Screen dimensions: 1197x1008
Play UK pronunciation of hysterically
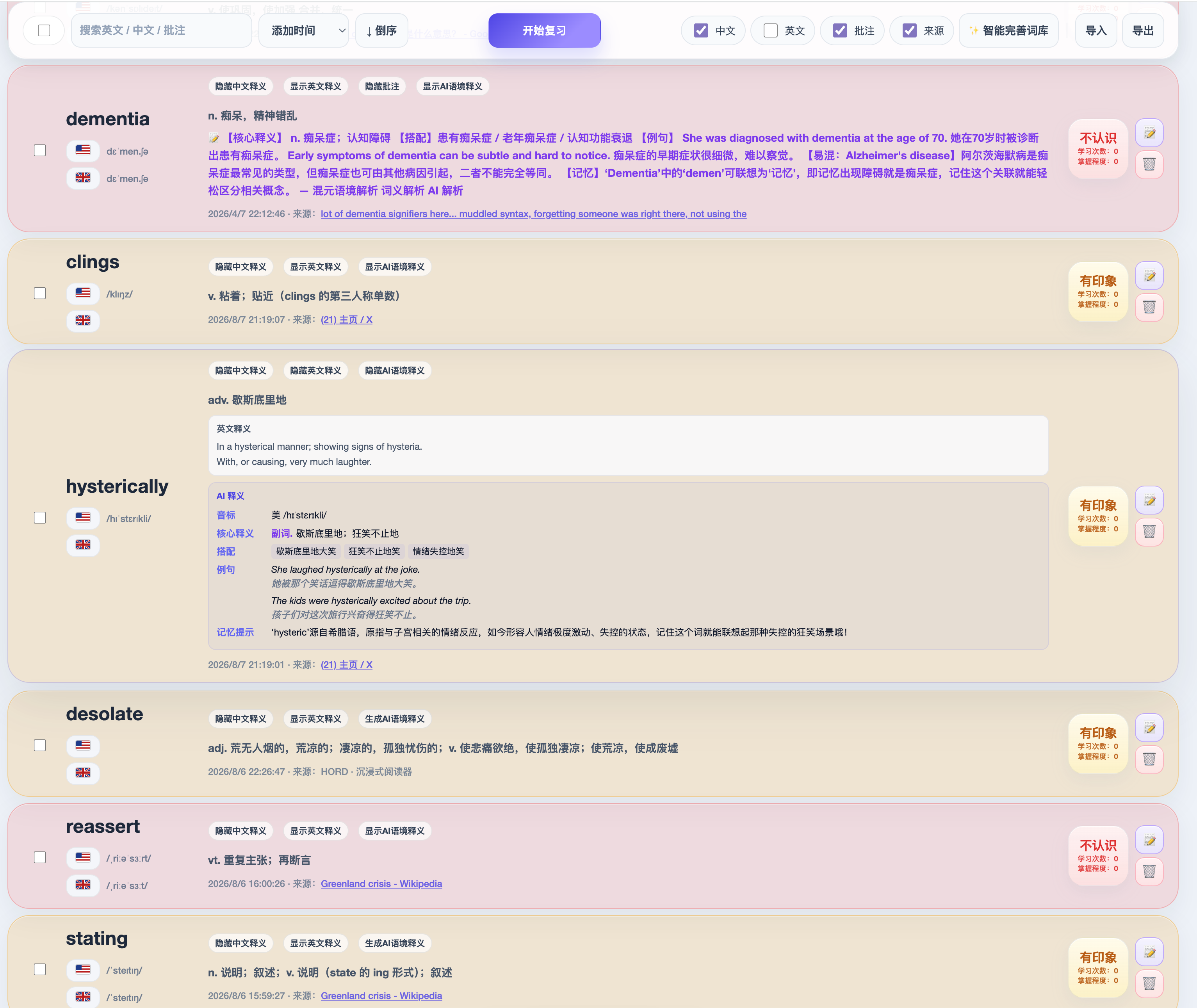[84, 545]
